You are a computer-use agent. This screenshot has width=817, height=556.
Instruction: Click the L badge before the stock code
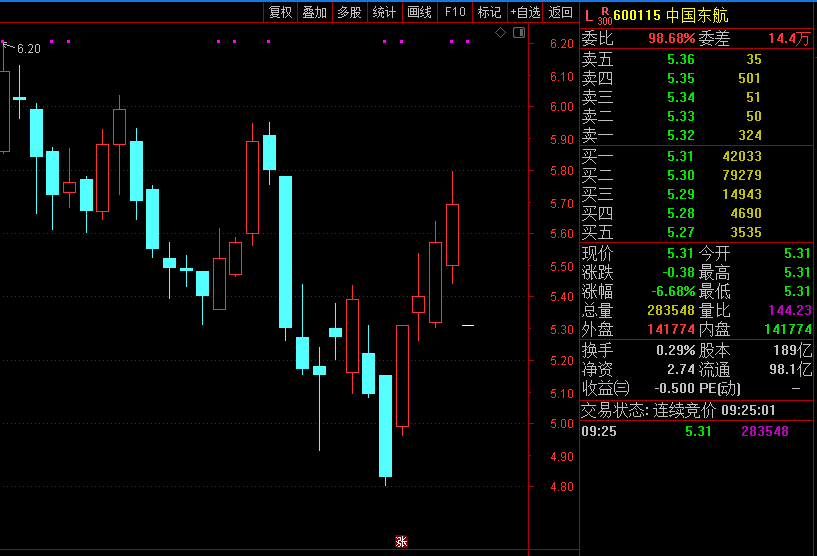click(x=588, y=15)
